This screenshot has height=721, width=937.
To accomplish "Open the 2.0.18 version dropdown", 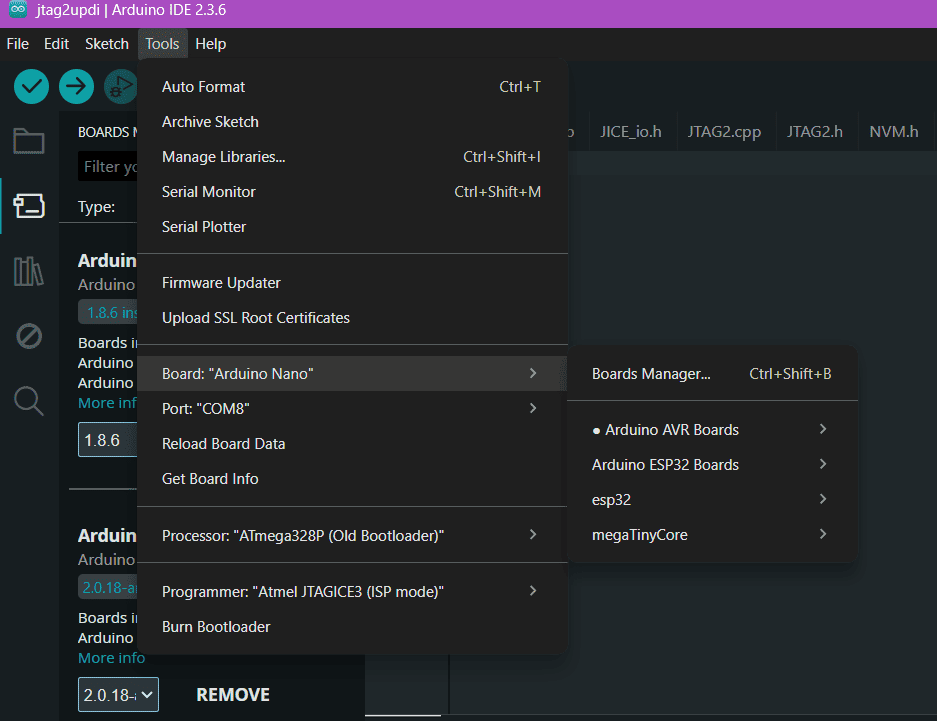I will [x=118, y=695].
